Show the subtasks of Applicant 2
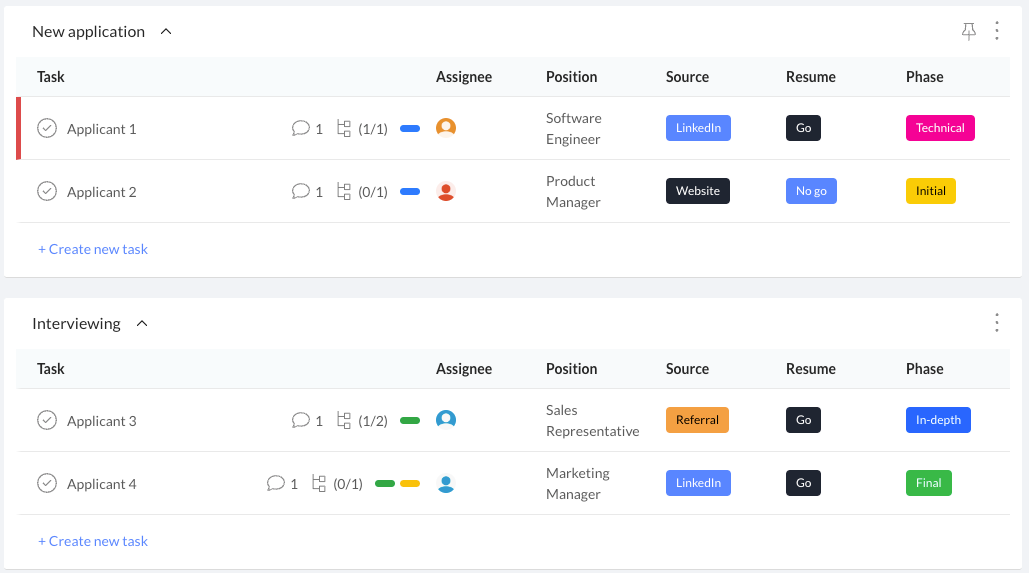This screenshot has width=1029, height=573. (344, 192)
